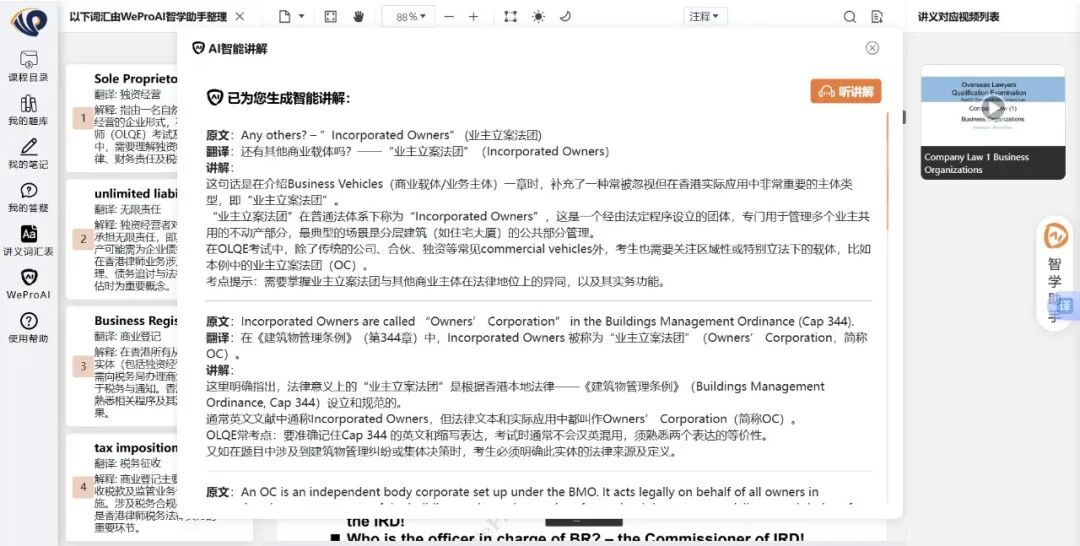Click the 听讲解 listen button
This screenshot has width=1080, height=546.
(846, 92)
